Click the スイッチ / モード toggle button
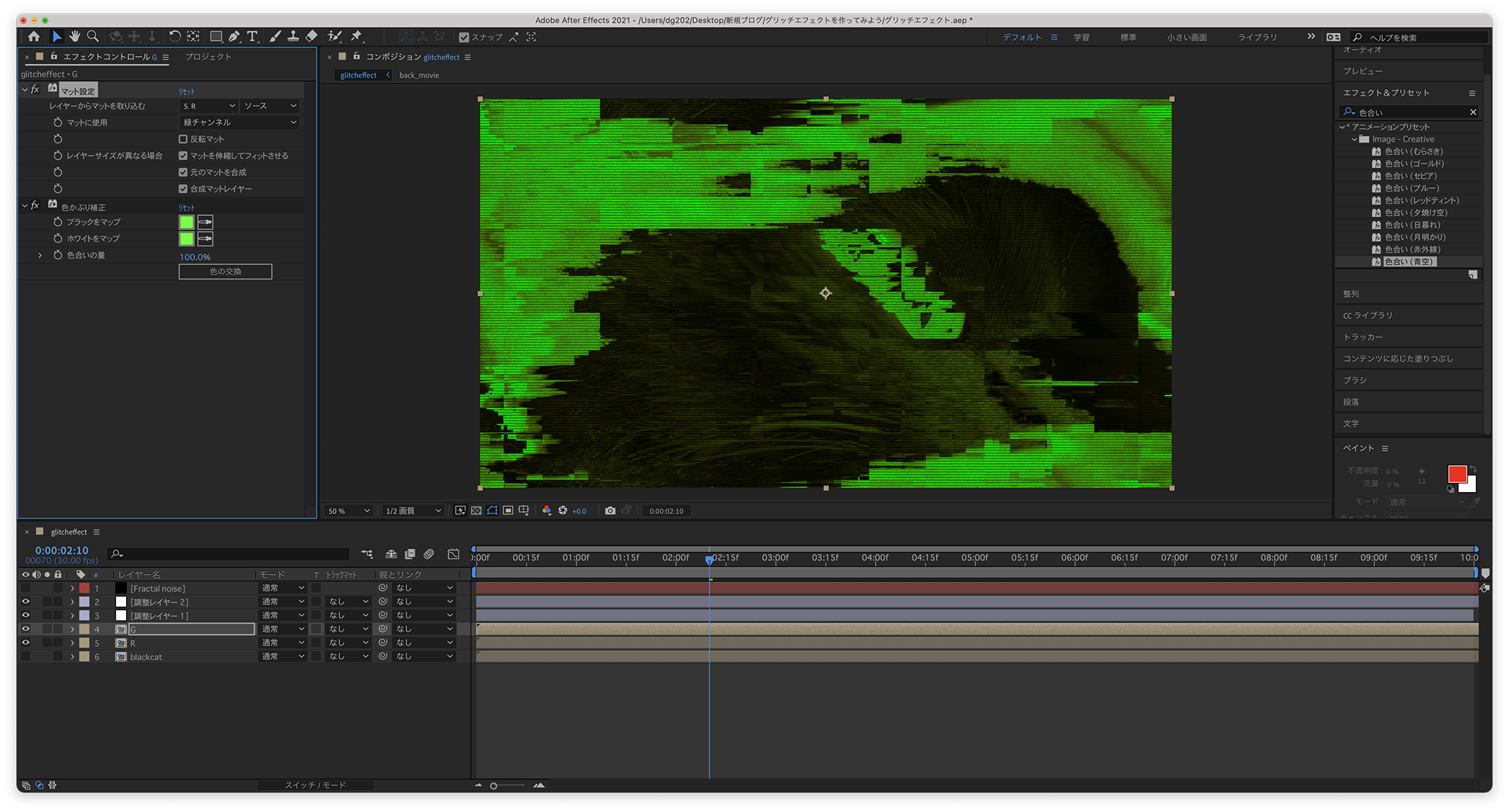 [x=315, y=785]
